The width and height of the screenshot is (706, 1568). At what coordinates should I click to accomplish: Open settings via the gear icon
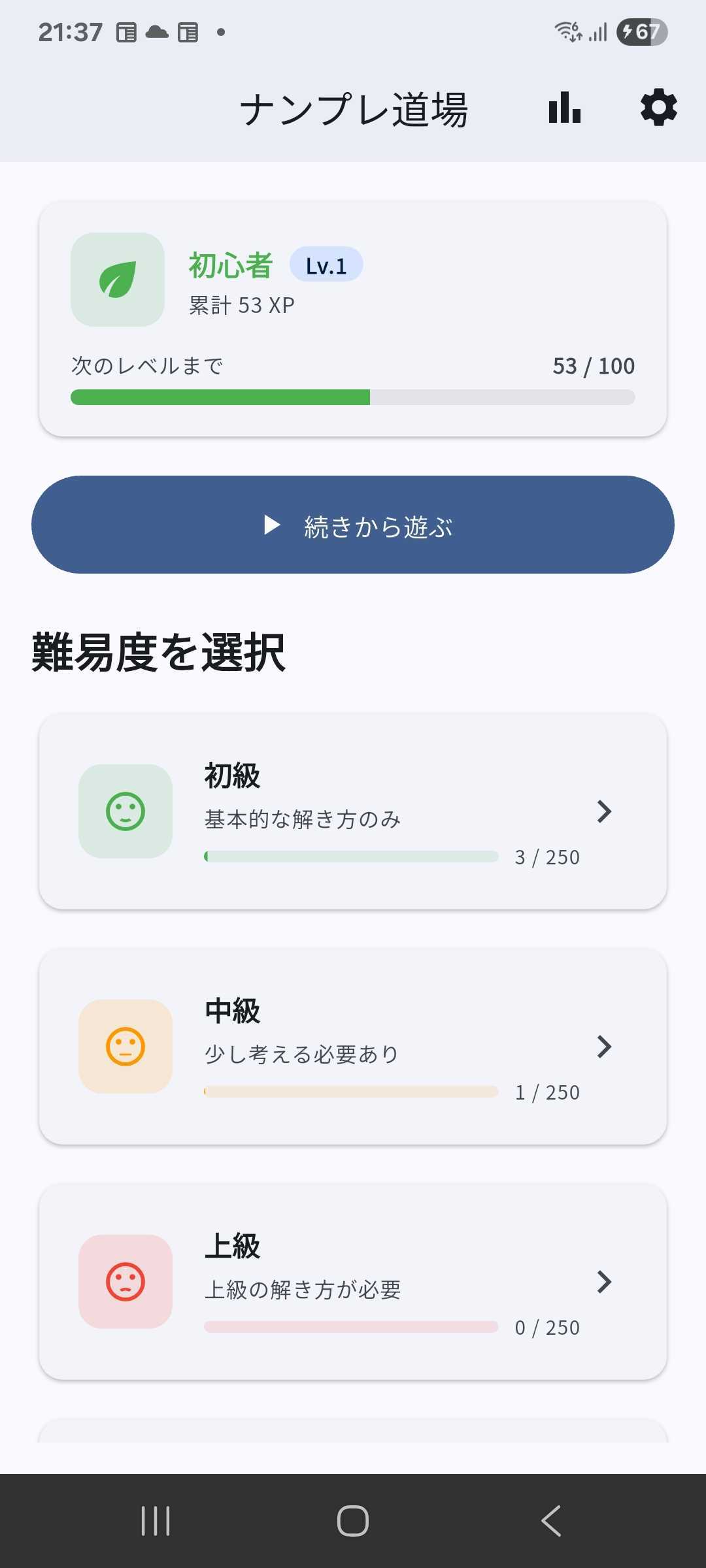(658, 108)
